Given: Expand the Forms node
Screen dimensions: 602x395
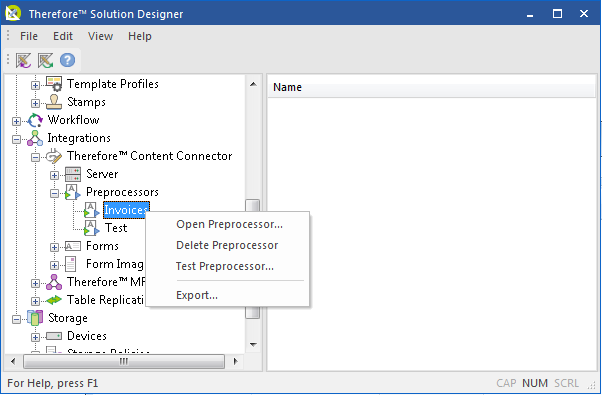Looking at the screenshot, I should [54, 247].
